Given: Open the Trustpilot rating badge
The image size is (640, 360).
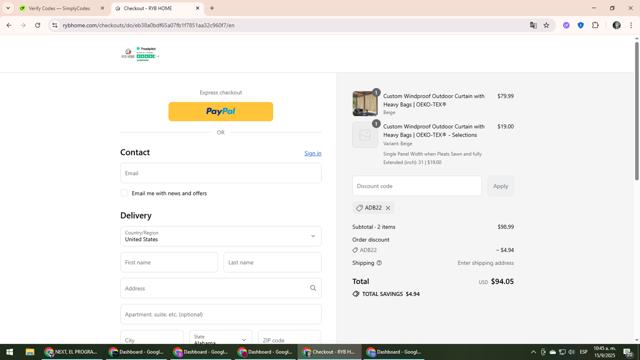Looking at the screenshot, I should coord(147,54).
